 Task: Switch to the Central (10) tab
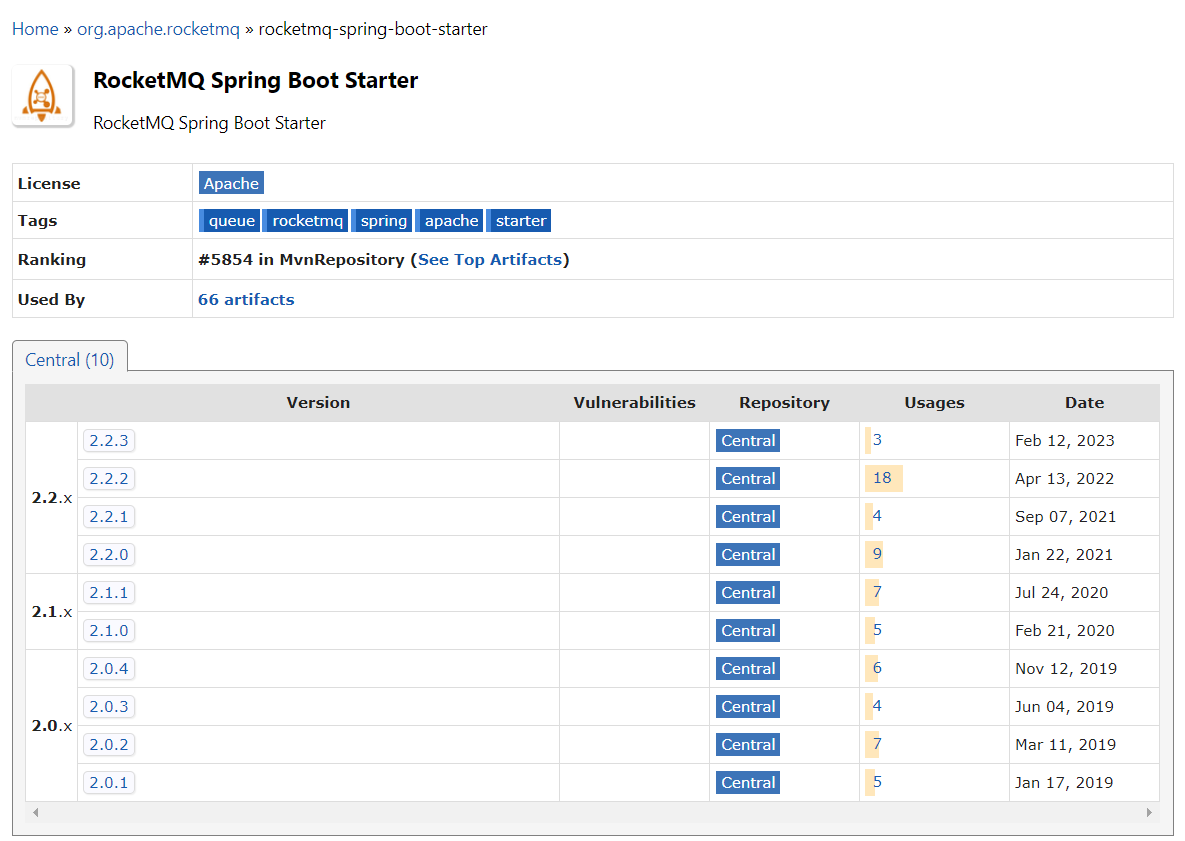click(70, 360)
